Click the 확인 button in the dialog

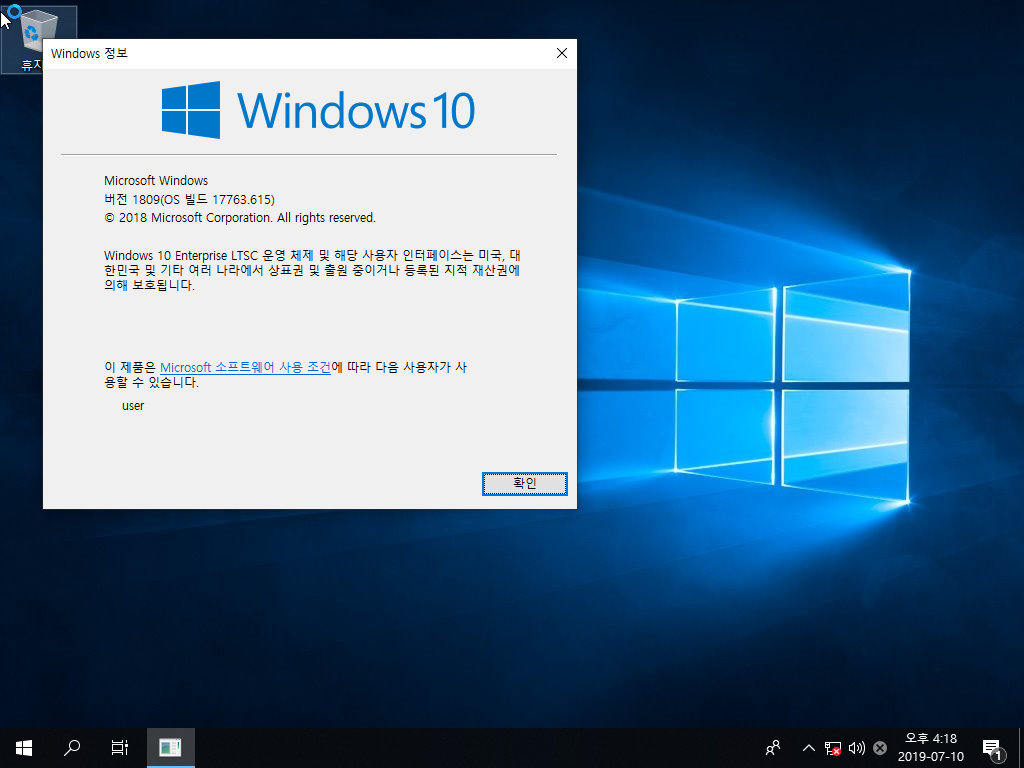pos(524,483)
